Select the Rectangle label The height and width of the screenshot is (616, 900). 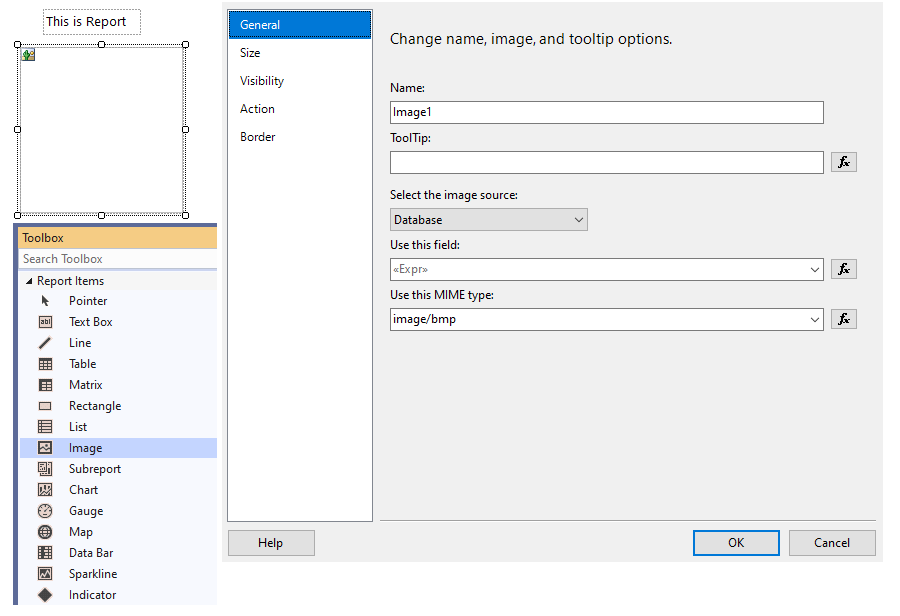click(x=95, y=406)
